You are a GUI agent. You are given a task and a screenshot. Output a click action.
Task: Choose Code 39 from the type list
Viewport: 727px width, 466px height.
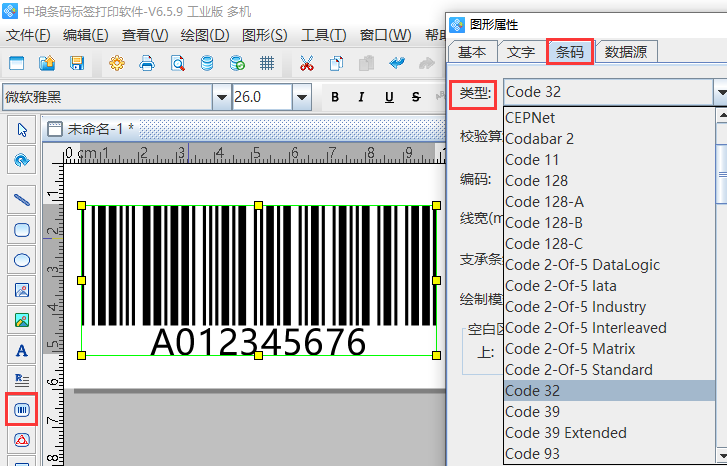pyautogui.click(x=610, y=412)
